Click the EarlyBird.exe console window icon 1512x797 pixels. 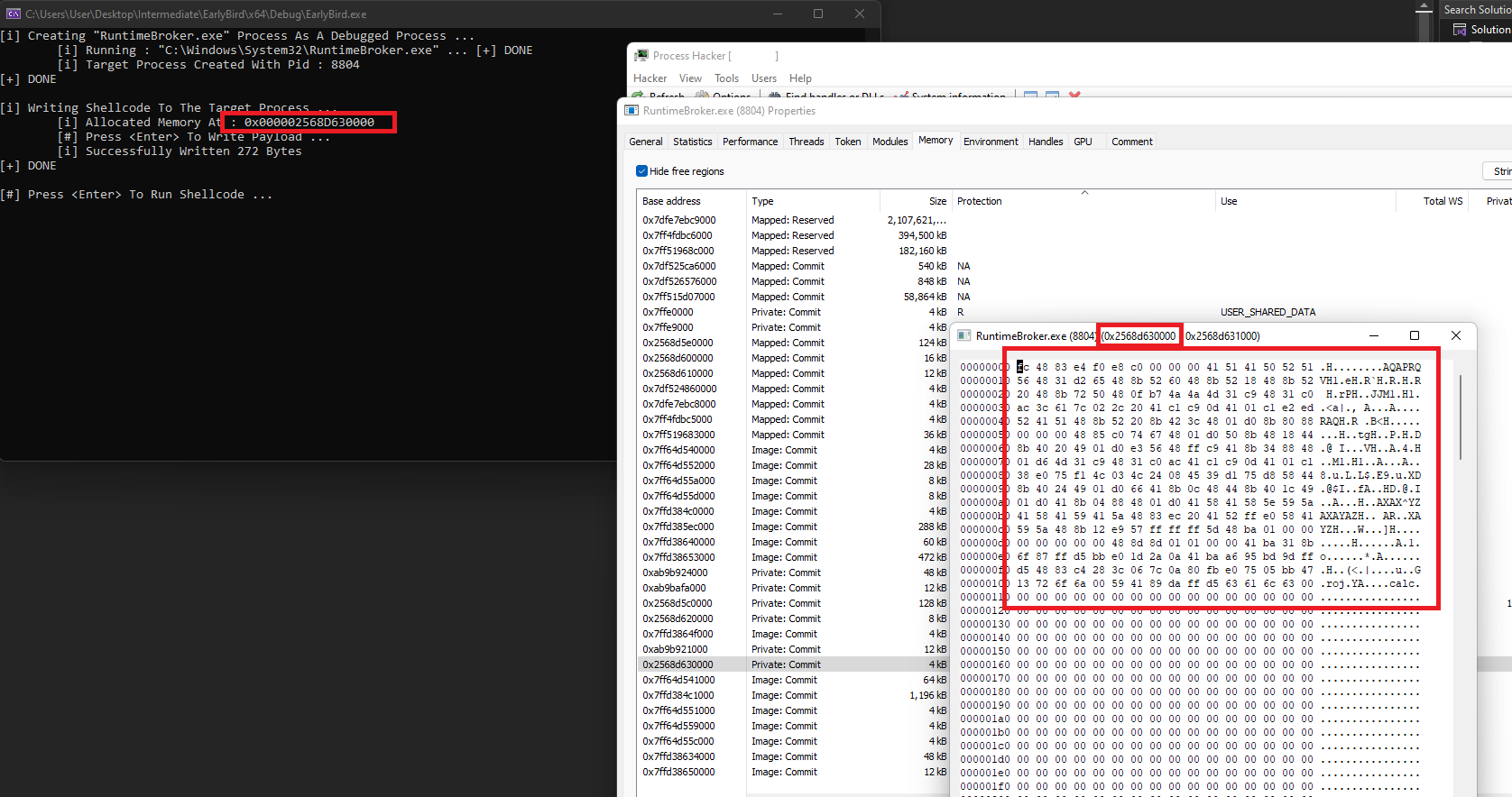point(14,14)
